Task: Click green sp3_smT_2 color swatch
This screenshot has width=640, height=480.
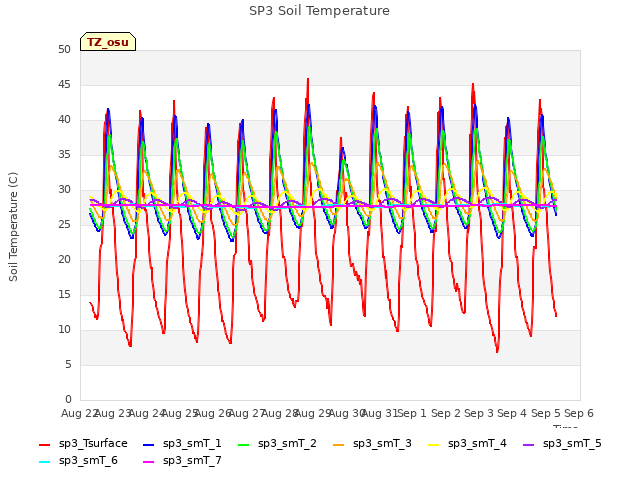Action: click(x=244, y=444)
